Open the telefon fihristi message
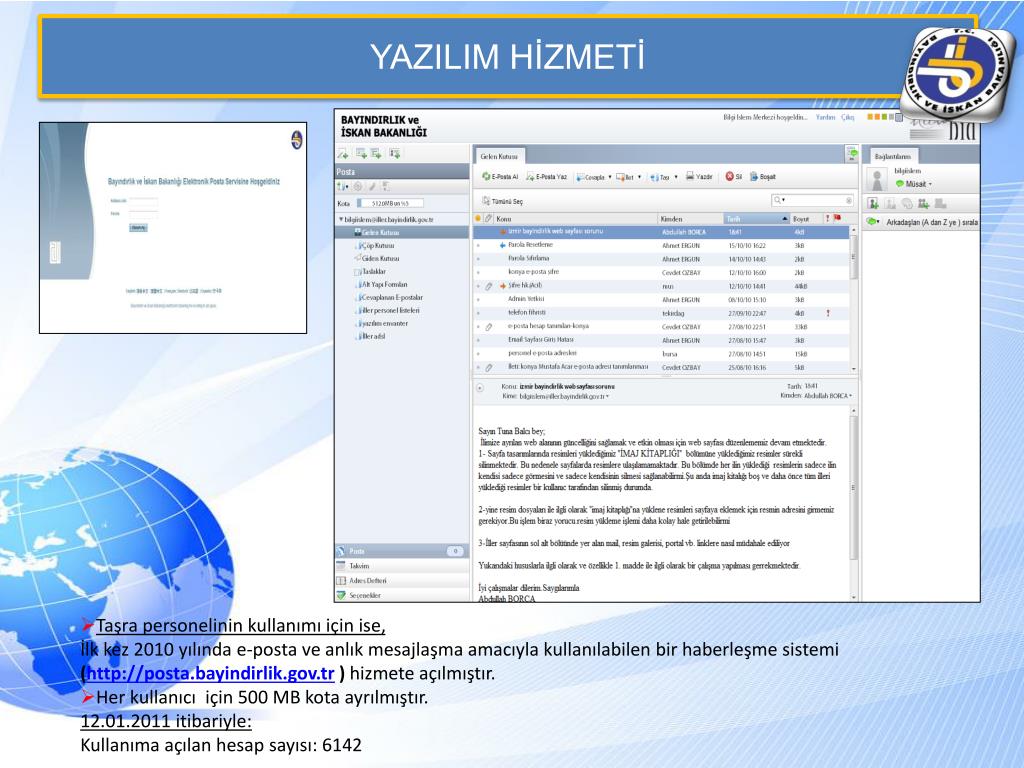 (x=662, y=313)
